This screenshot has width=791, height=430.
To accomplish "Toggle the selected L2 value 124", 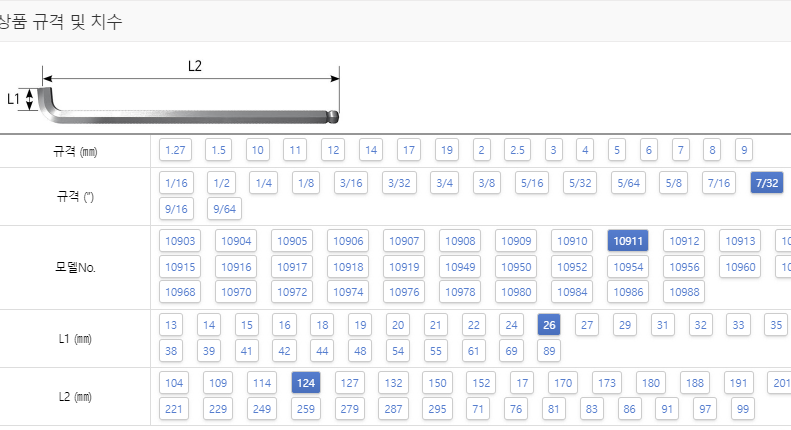I will pyautogui.click(x=306, y=383).
